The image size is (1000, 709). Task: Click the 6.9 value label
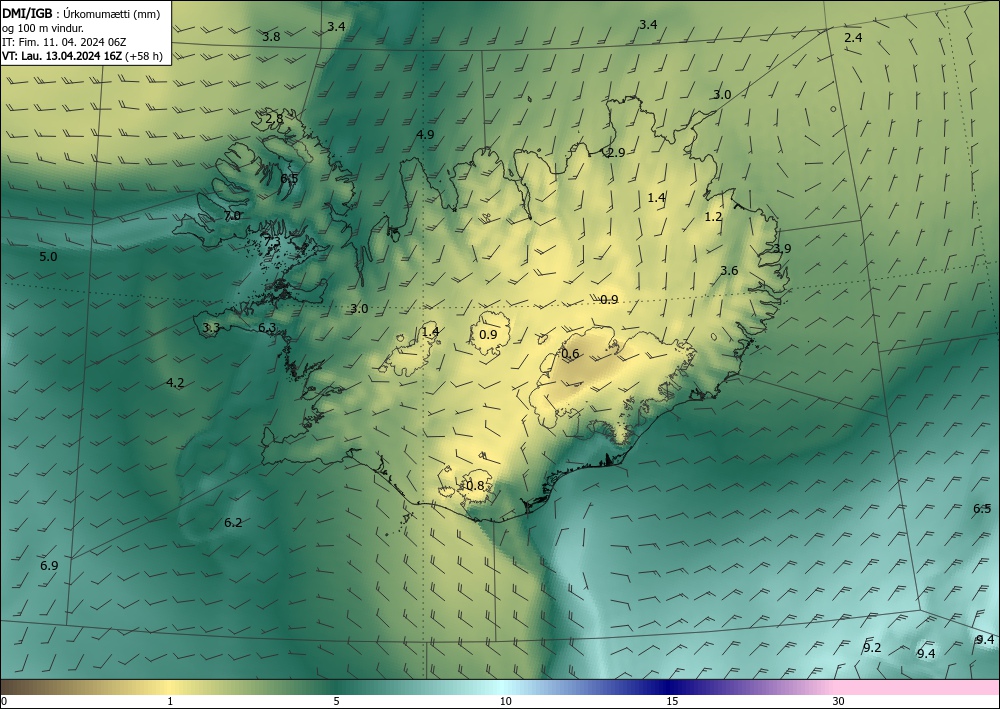tap(49, 566)
